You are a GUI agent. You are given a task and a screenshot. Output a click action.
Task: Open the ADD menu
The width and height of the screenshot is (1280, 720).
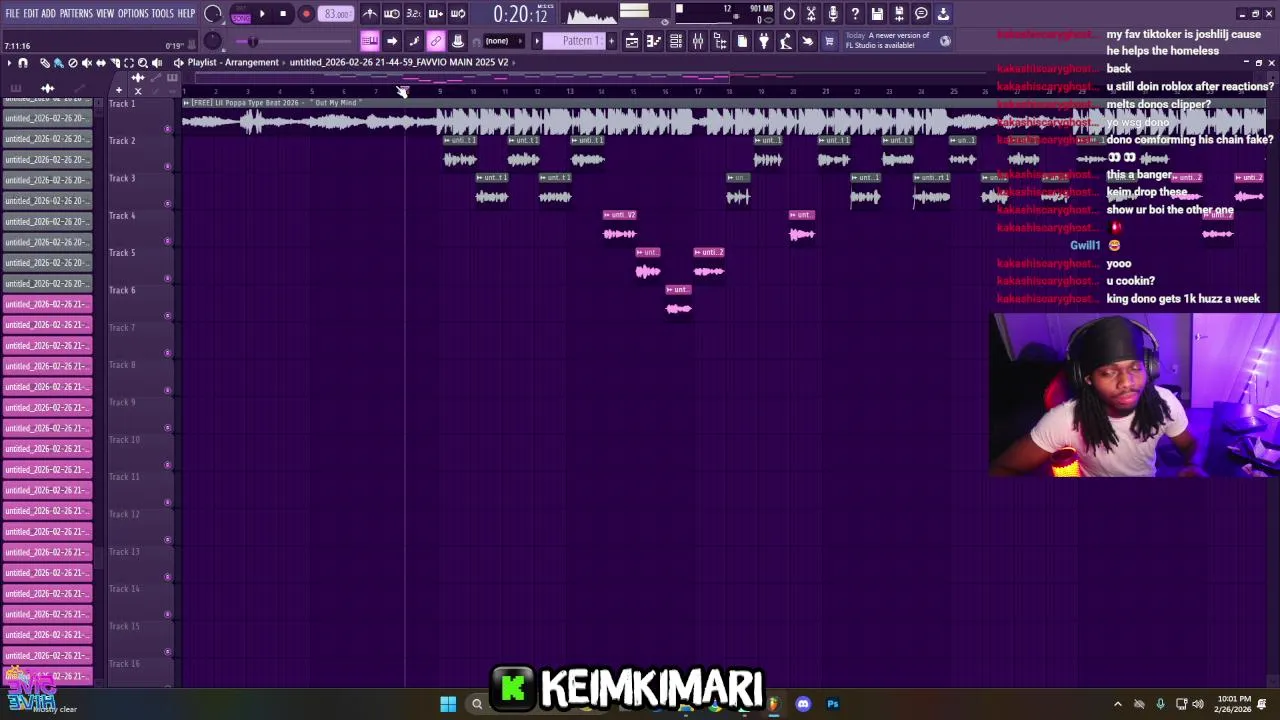pyautogui.click(x=48, y=13)
